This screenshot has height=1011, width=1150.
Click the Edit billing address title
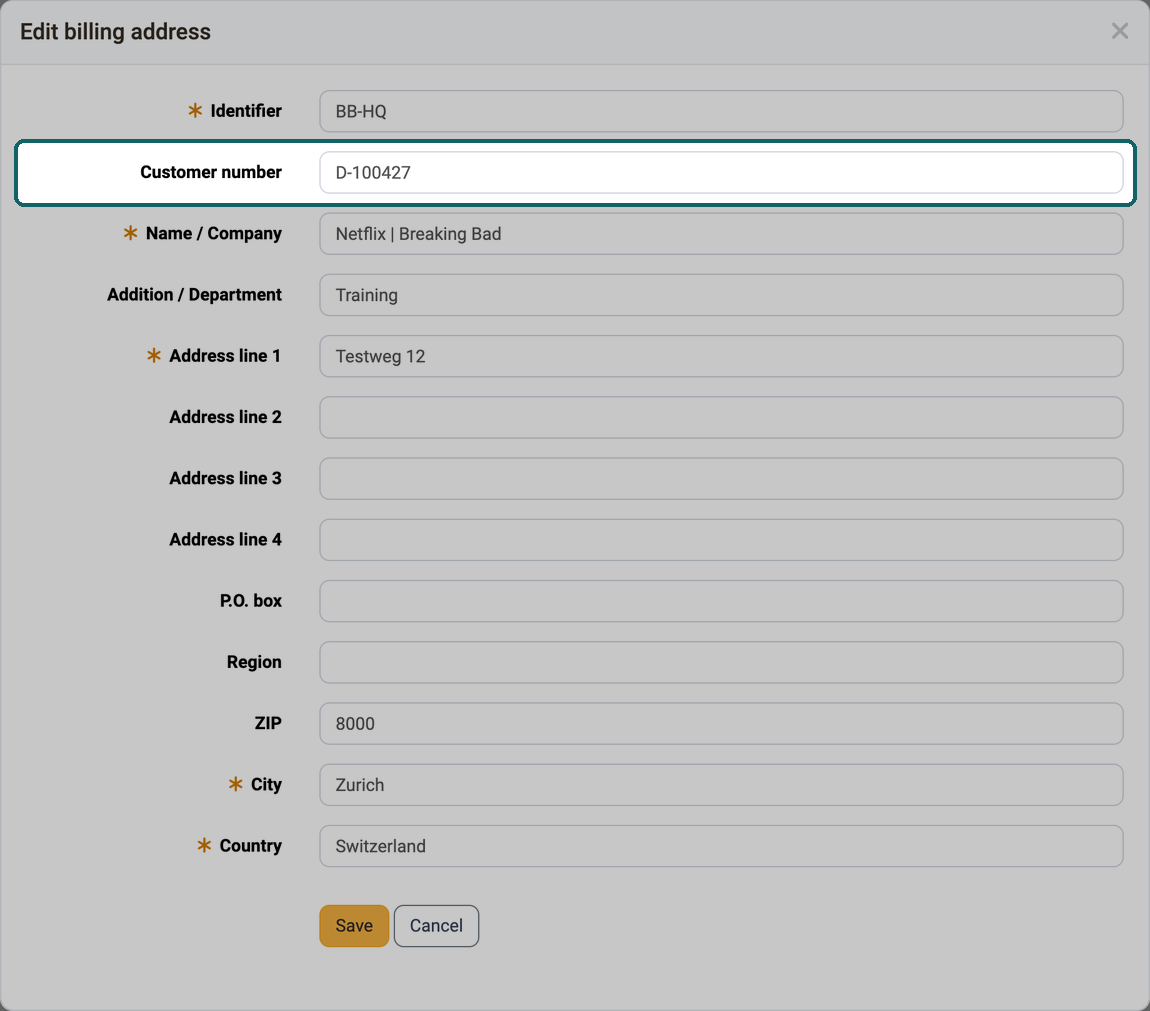pos(115,32)
